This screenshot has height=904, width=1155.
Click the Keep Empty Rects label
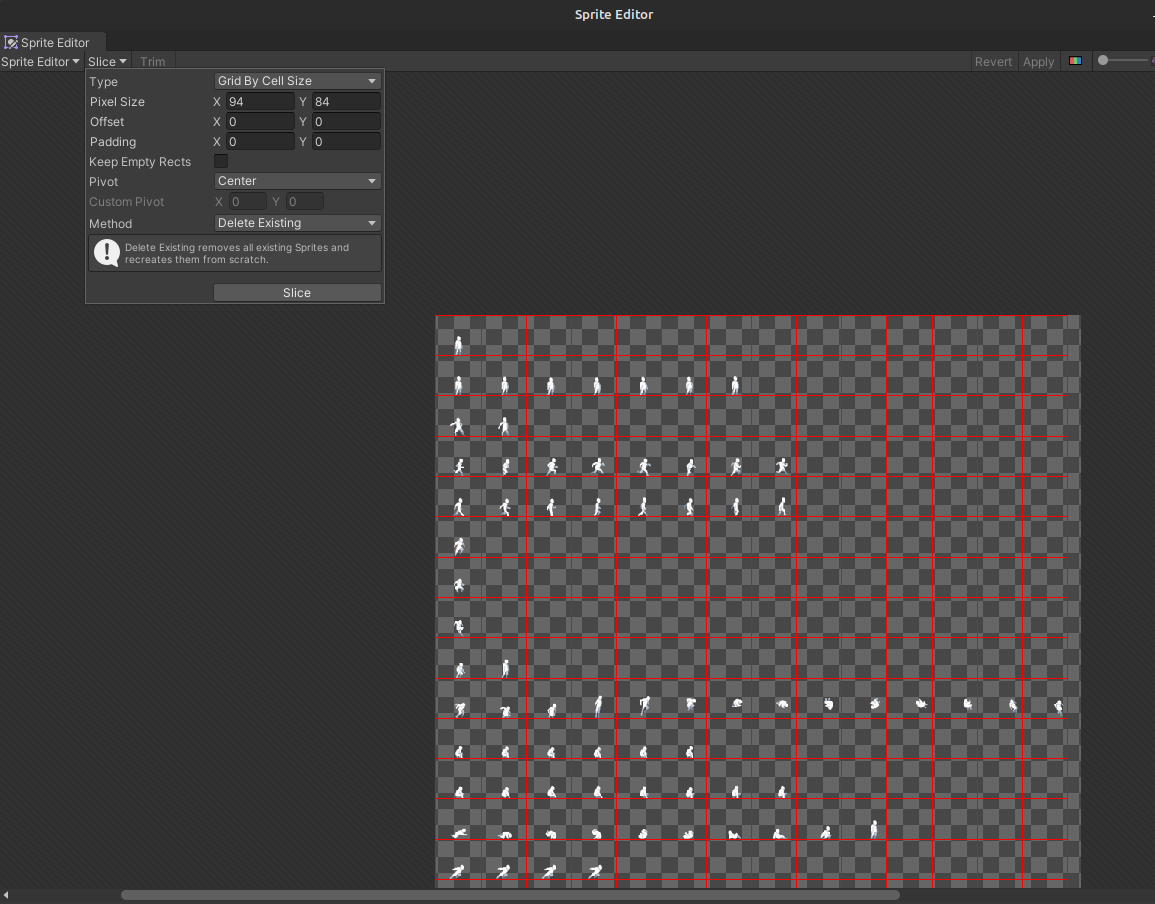(x=140, y=162)
